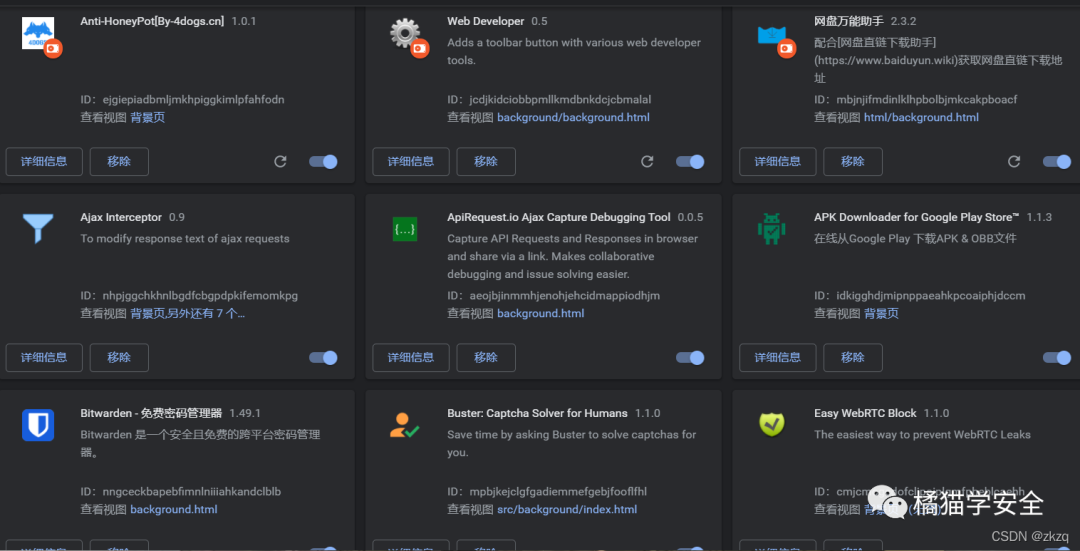Open 详细信息 for 网盘万能助手
The image size is (1080, 551).
778,161
